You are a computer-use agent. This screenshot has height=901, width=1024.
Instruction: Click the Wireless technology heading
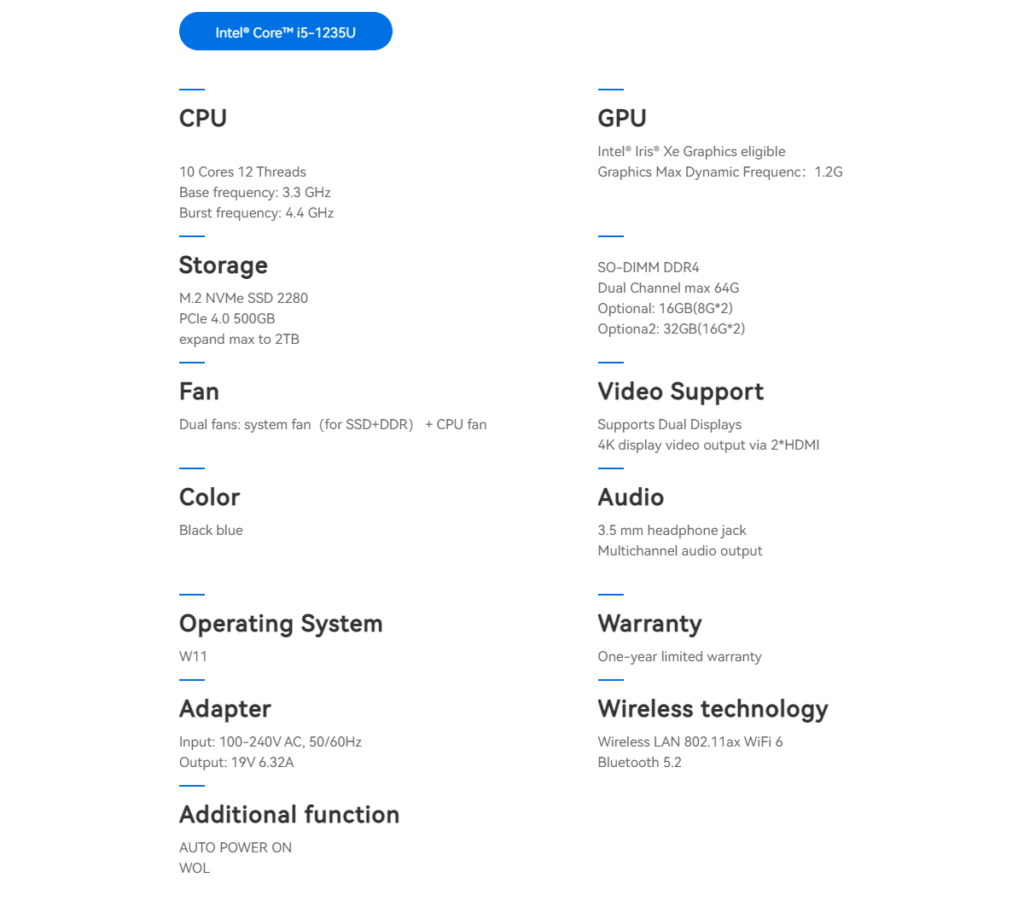coord(712,709)
